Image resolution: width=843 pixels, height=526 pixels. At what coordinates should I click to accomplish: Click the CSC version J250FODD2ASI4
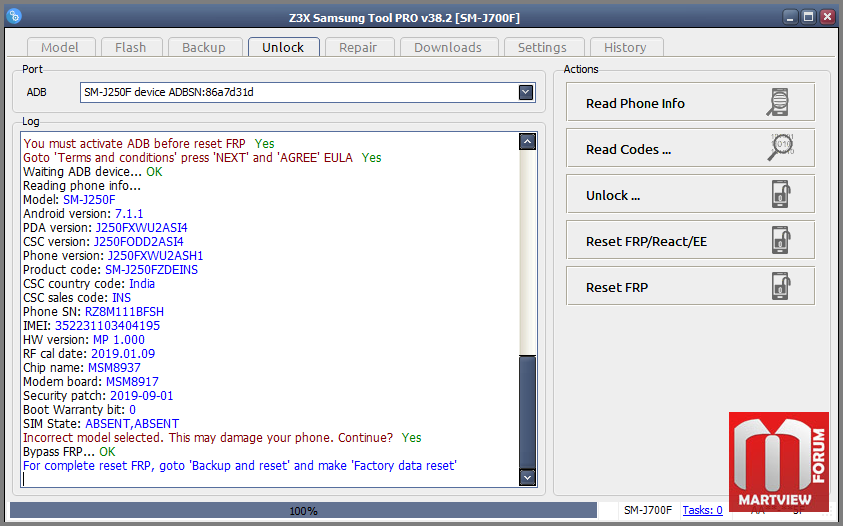(x=139, y=241)
